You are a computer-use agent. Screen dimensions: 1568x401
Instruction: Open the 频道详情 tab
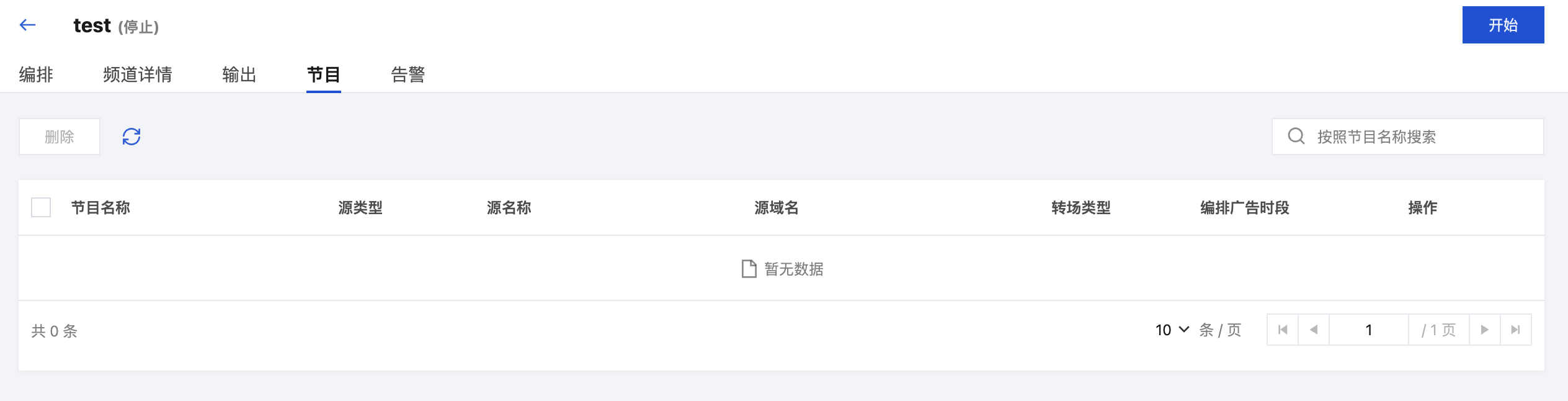pyautogui.click(x=138, y=74)
